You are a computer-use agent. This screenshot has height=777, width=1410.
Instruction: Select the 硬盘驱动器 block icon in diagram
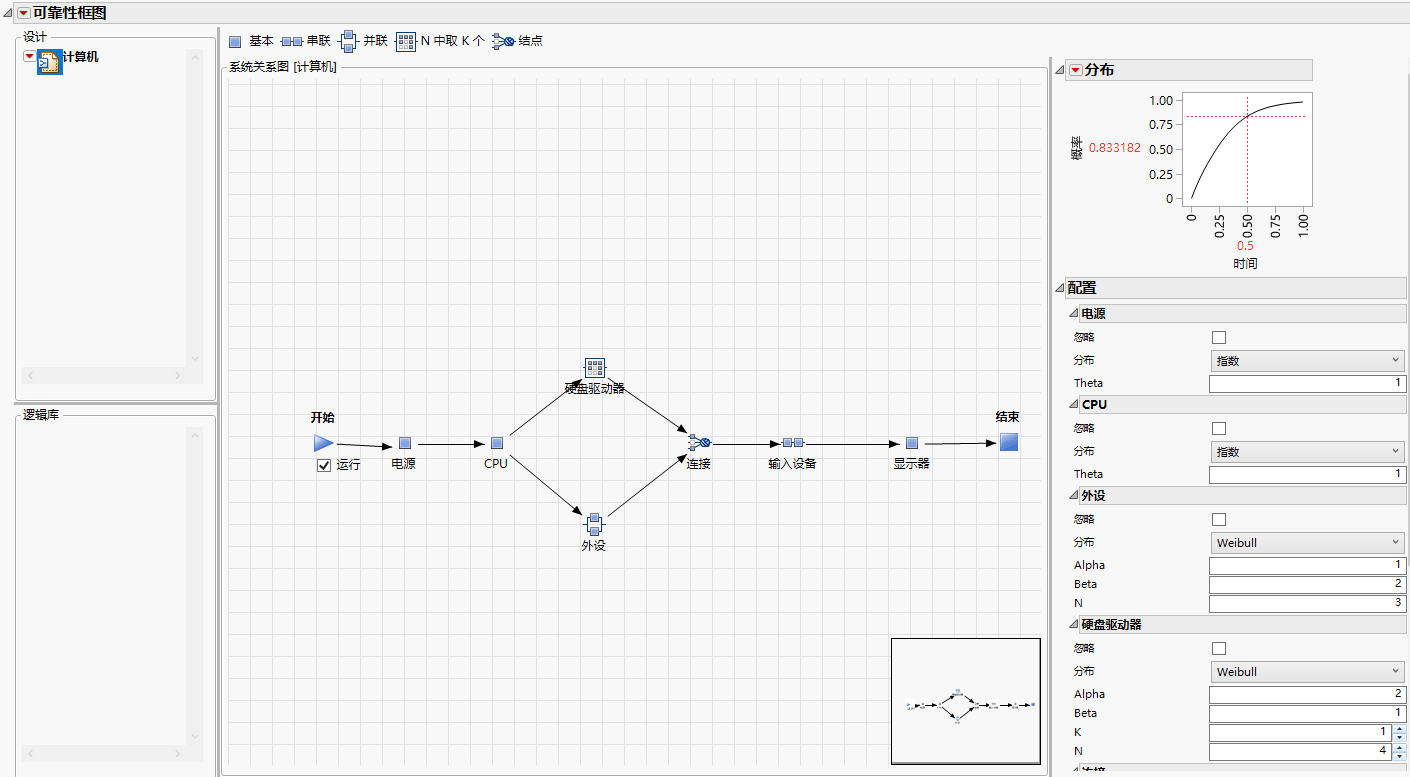click(x=595, y=367)
